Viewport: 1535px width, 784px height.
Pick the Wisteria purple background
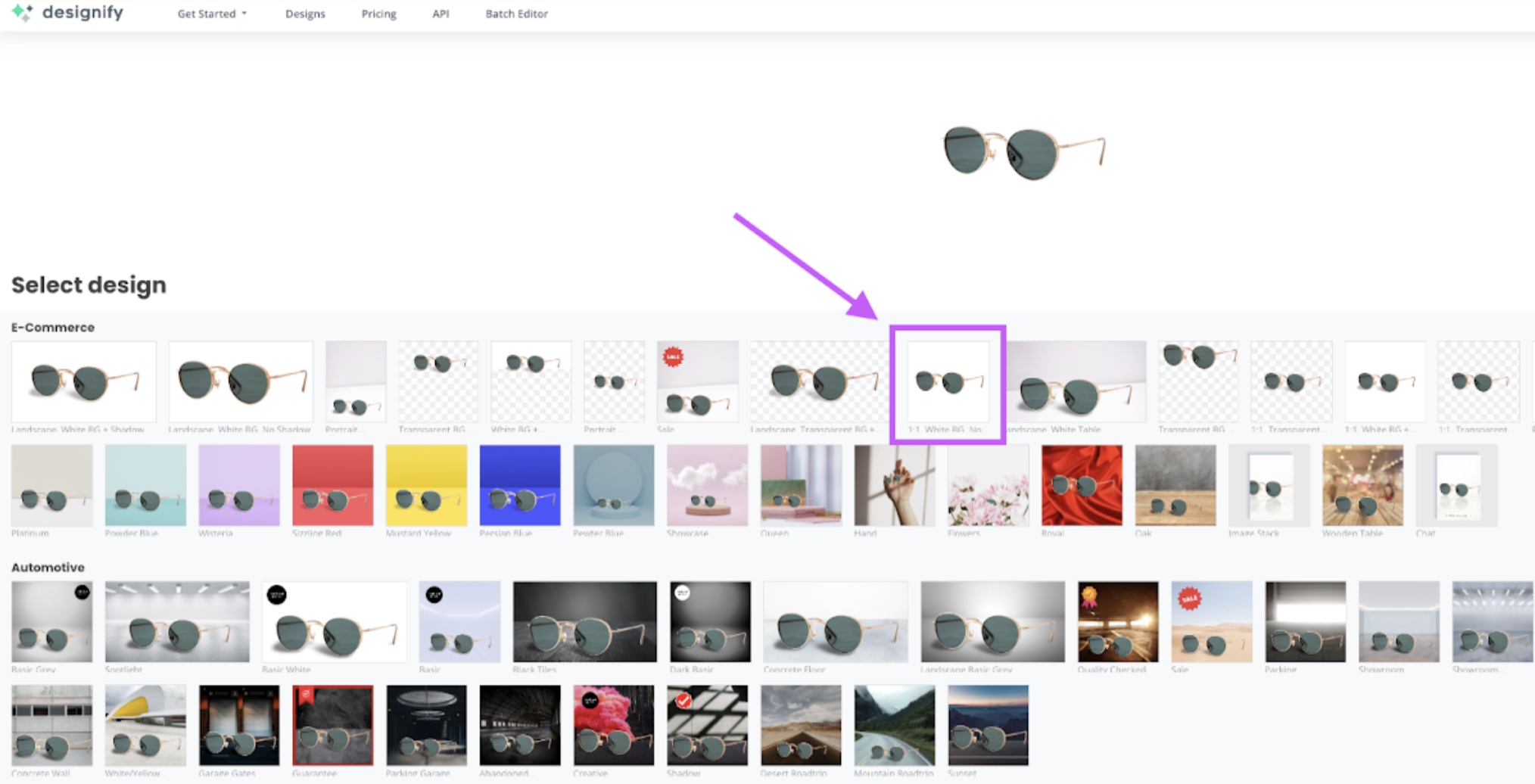[x=238, y=487]
